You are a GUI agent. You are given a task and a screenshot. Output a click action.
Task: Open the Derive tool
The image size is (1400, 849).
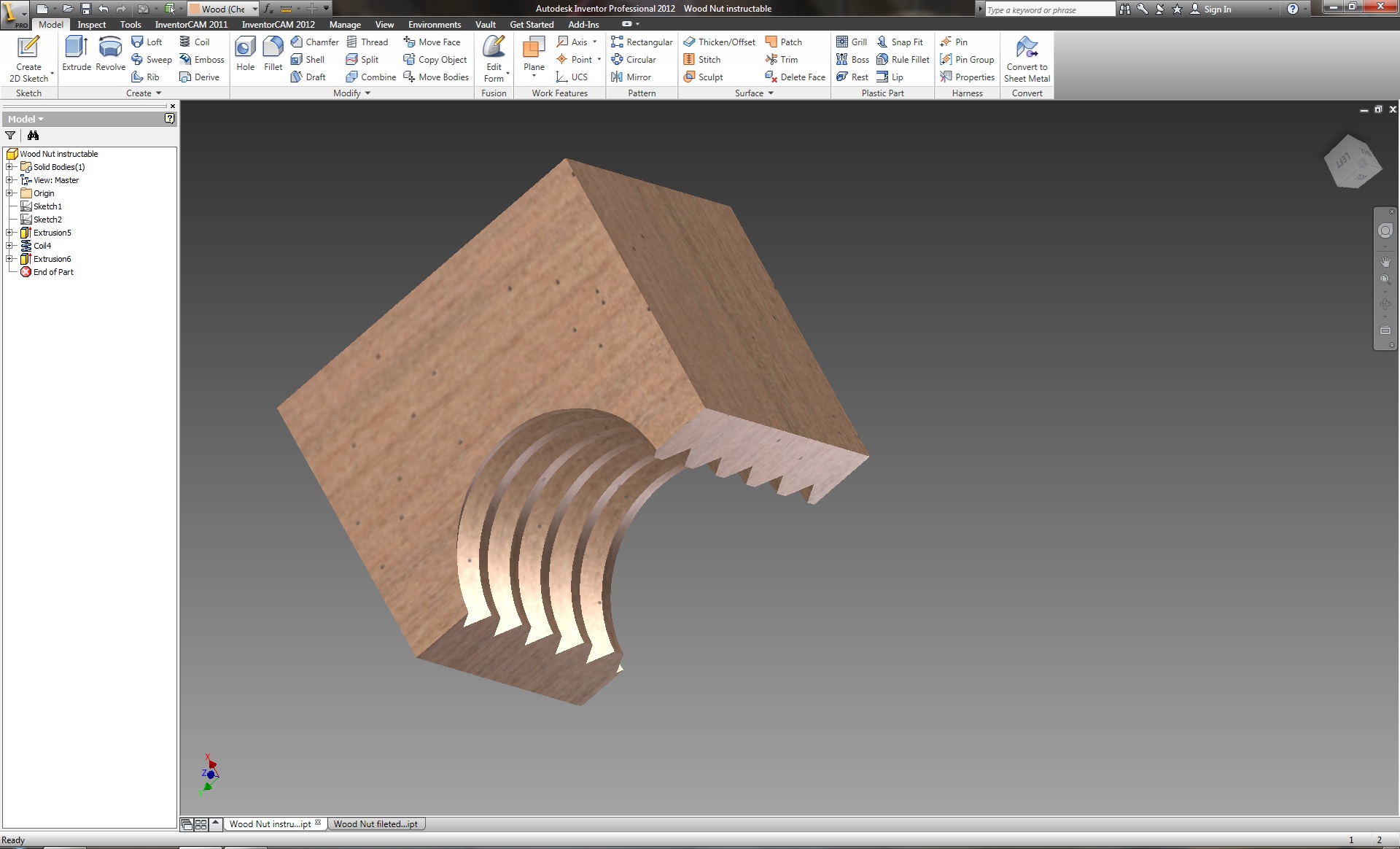[x=200, y=77]
